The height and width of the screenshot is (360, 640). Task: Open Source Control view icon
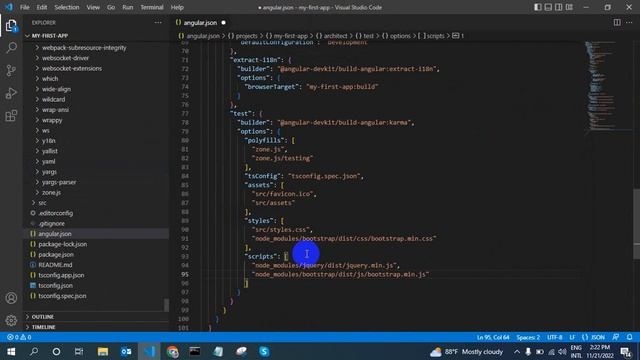(11, 71)
